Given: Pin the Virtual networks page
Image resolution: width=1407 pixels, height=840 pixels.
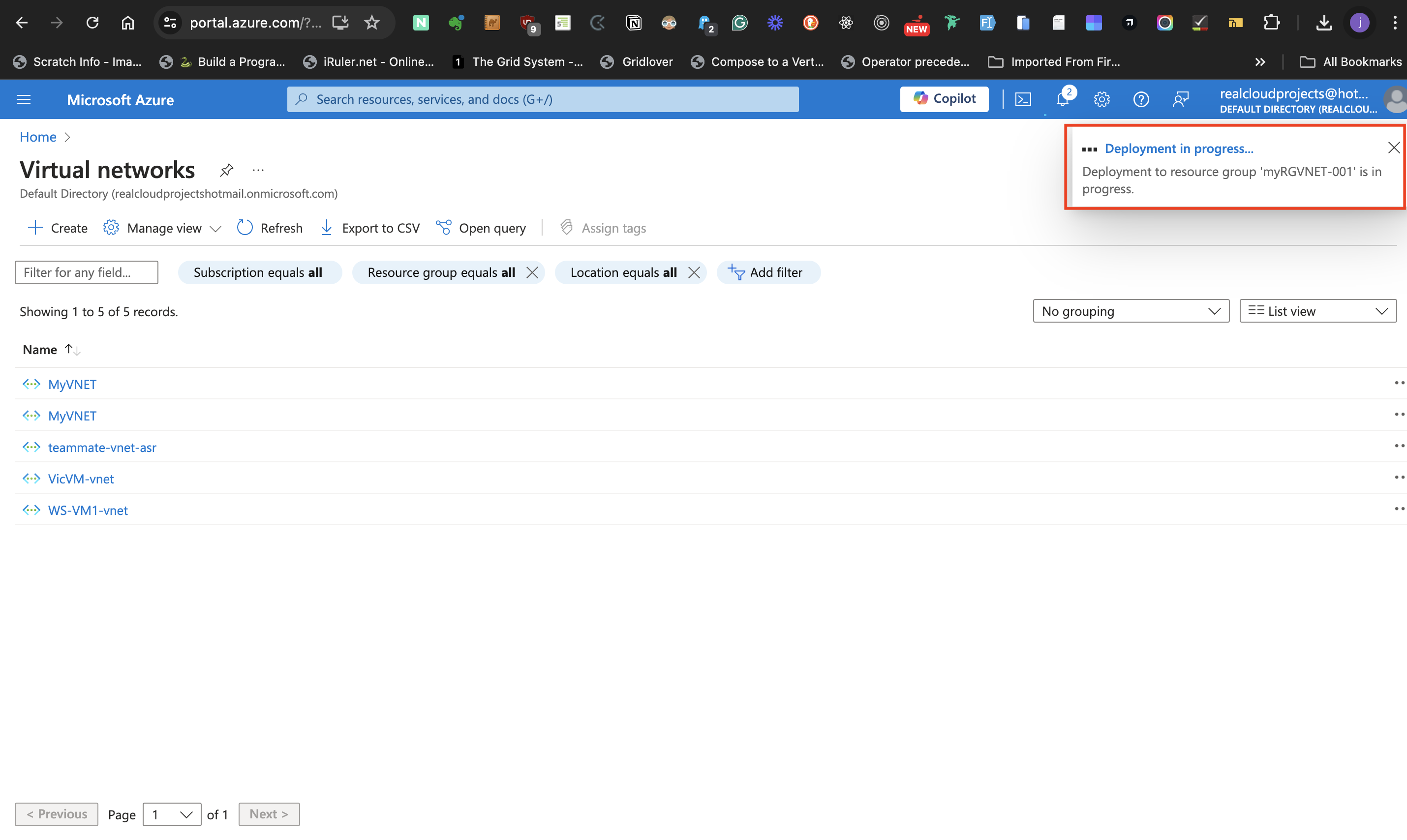Looking at the screenshot, I should click(x=226, y=170).
